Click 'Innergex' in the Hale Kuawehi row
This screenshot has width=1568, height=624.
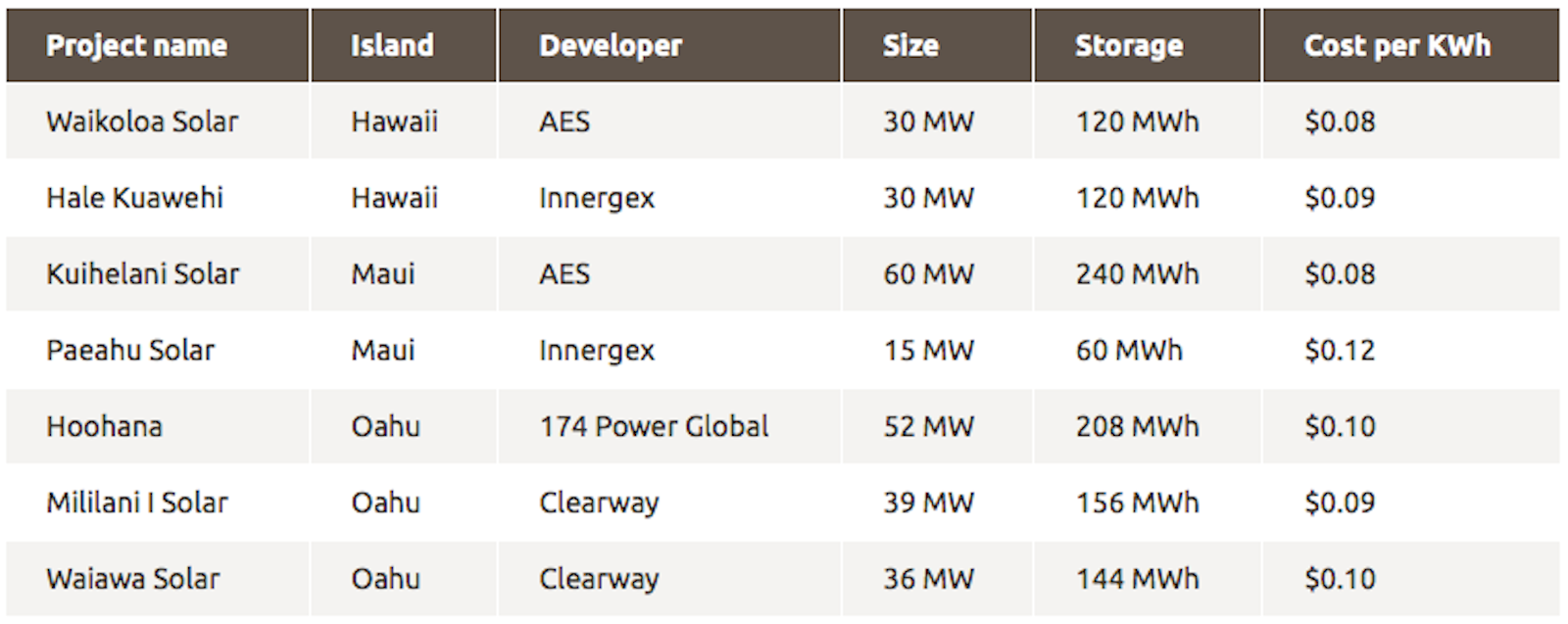[597, 198]
